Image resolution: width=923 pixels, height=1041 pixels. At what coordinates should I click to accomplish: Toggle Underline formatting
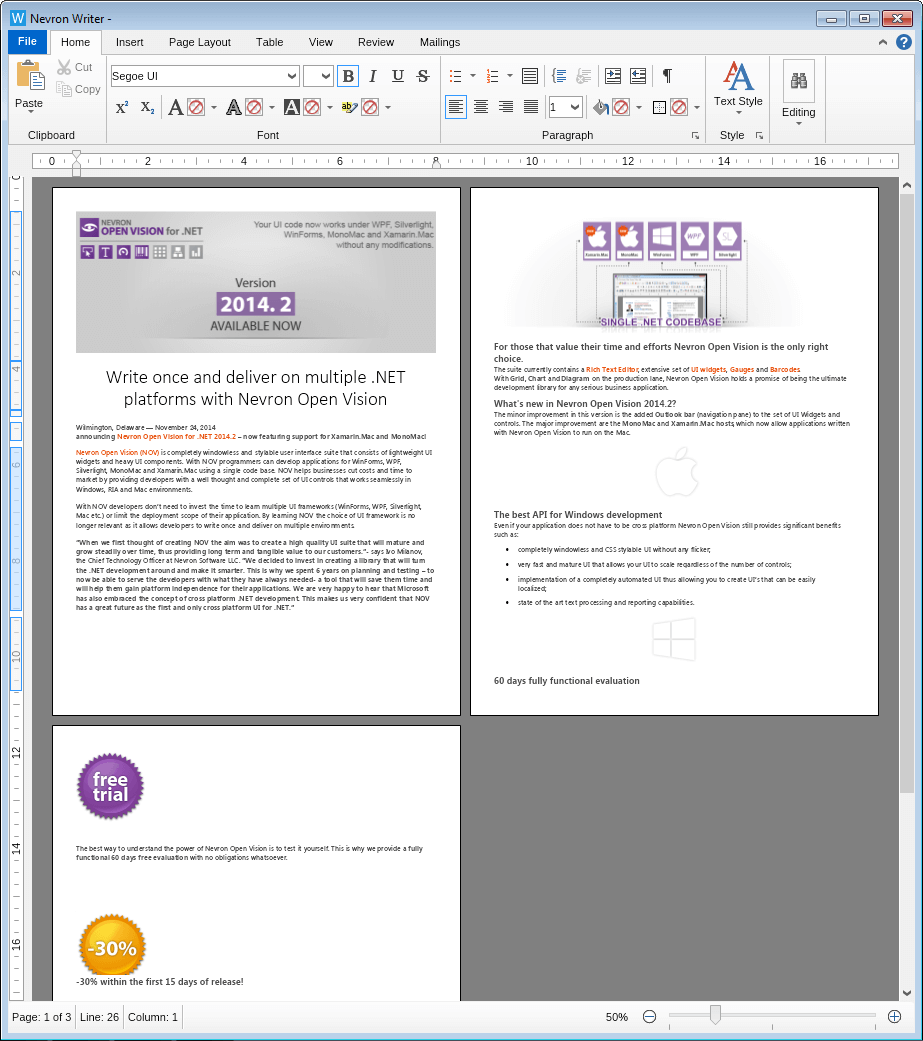coord(396,76)
